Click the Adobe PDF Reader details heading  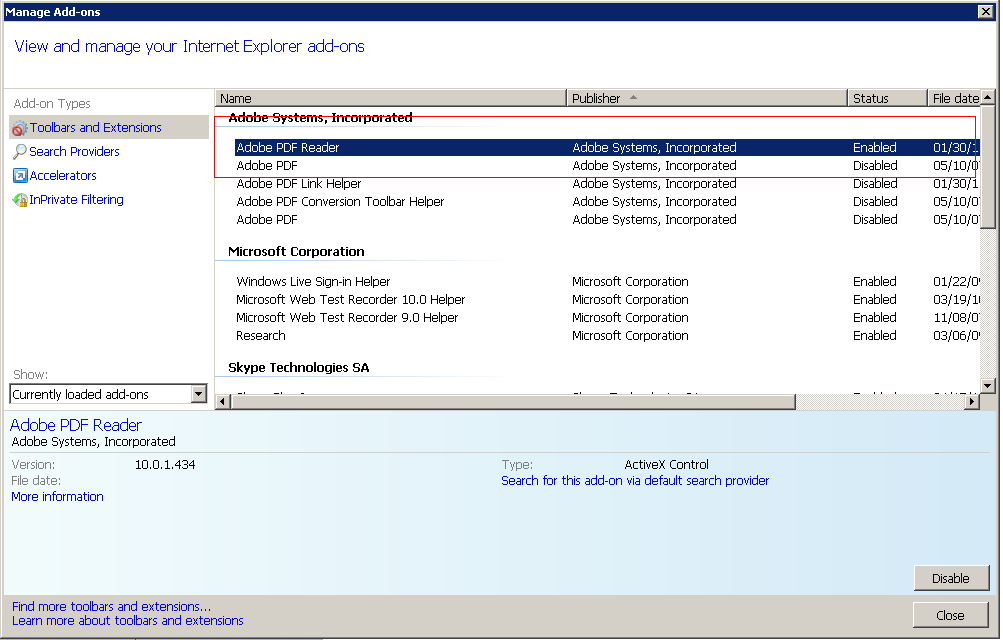click(x=75, y=425)
